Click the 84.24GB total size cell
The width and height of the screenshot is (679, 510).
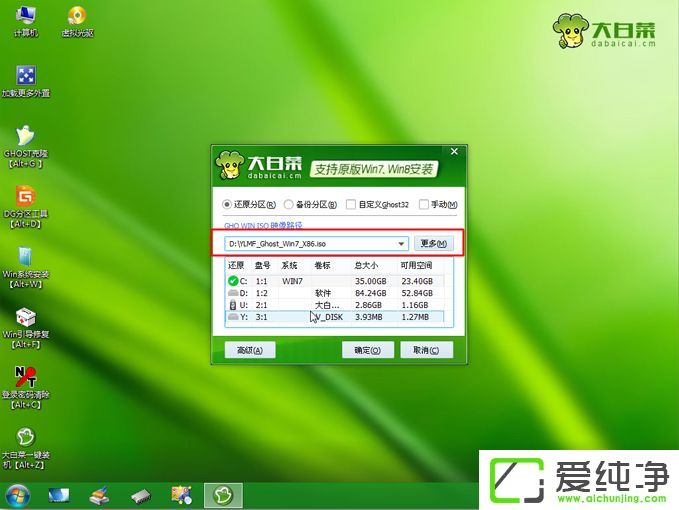[x=371, y=293]
